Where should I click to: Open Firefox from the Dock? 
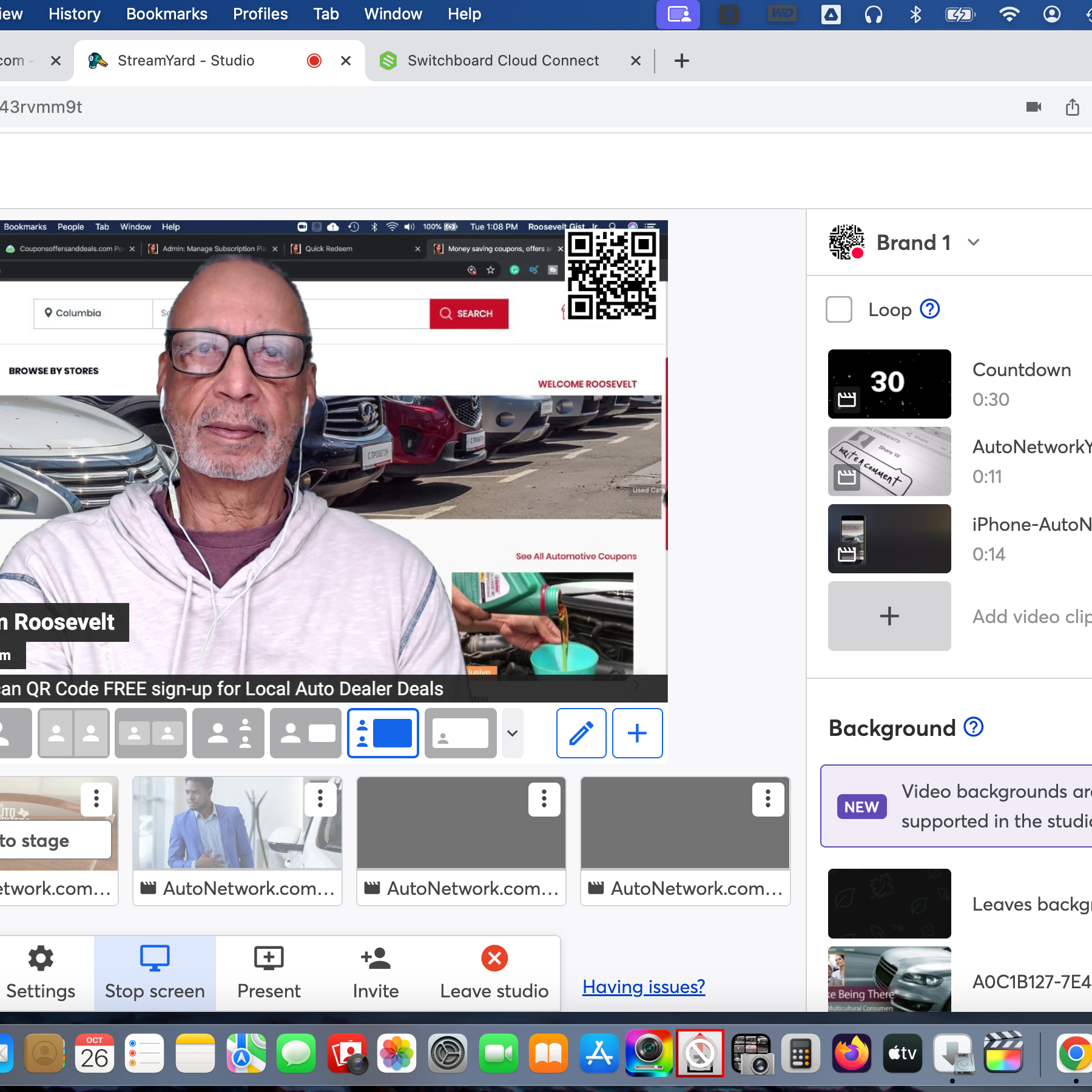tap(852, 1053)
